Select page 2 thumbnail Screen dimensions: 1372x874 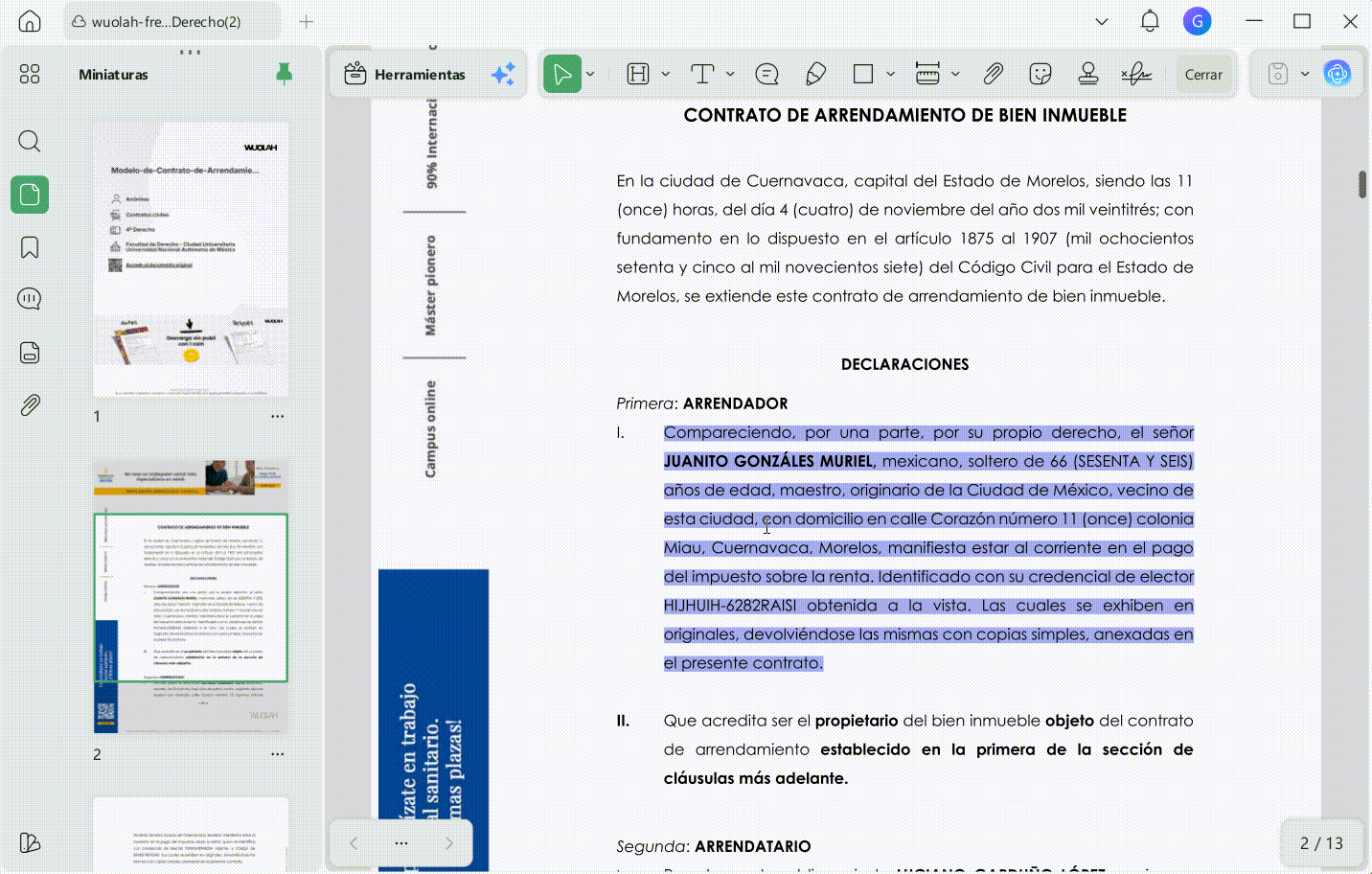(191, 597)
